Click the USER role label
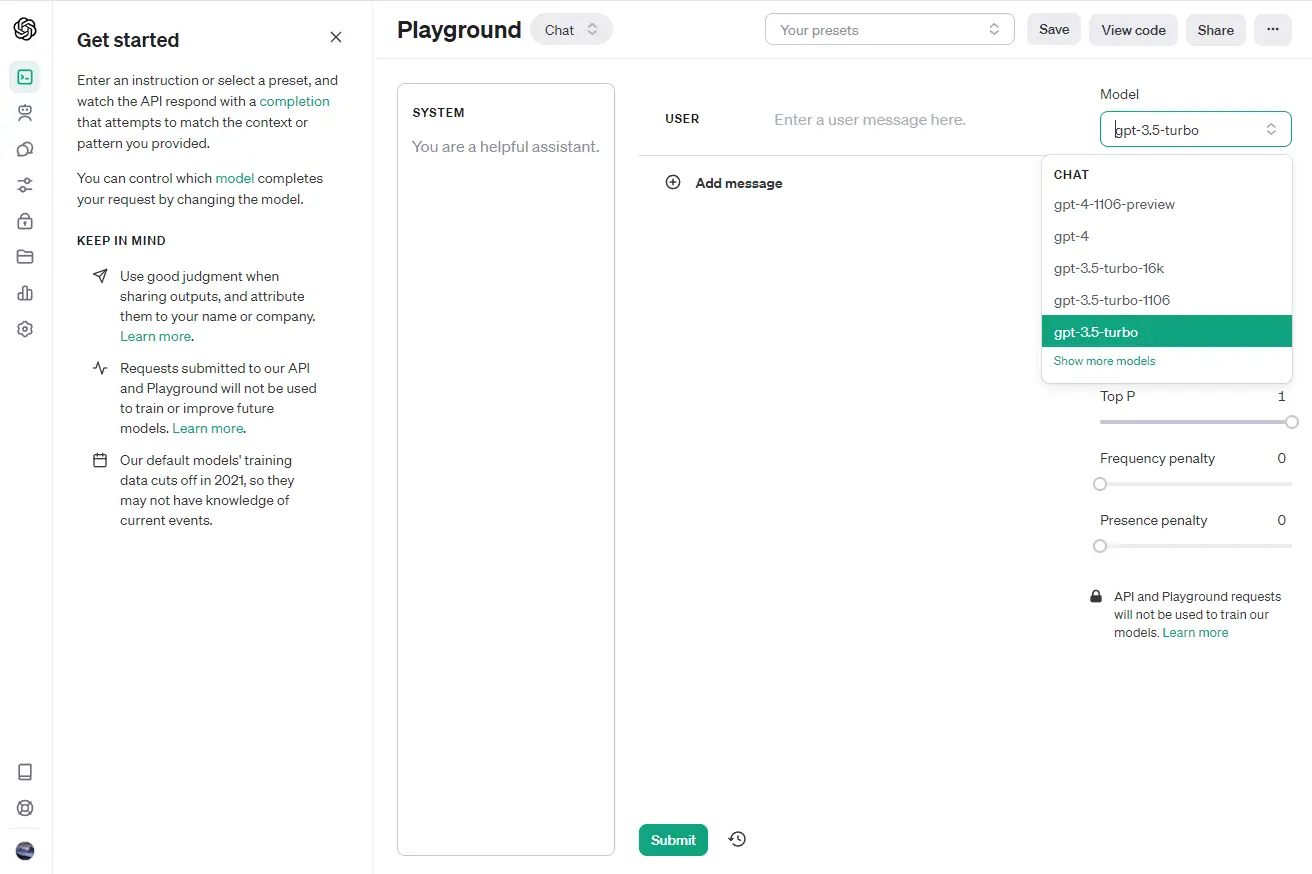 click(x=682, y=119)
